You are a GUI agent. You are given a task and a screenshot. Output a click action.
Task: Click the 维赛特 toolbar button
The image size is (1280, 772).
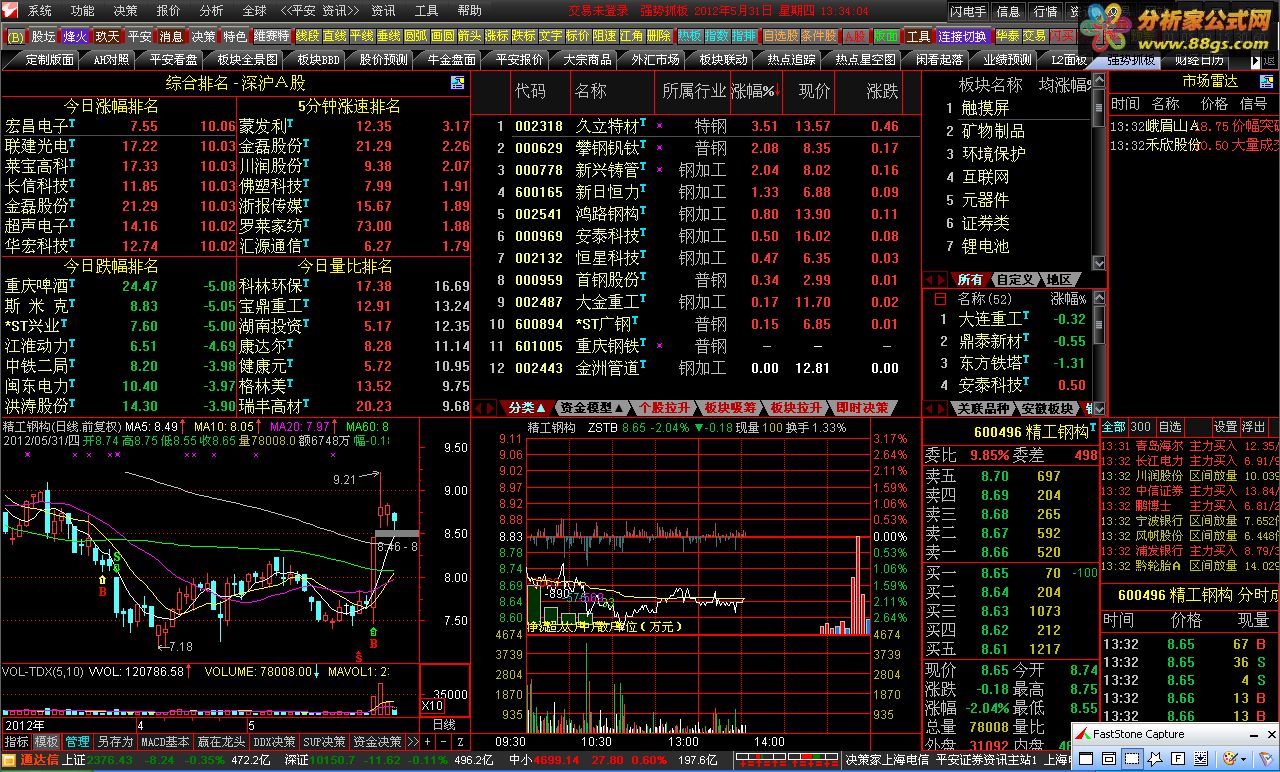271,35
